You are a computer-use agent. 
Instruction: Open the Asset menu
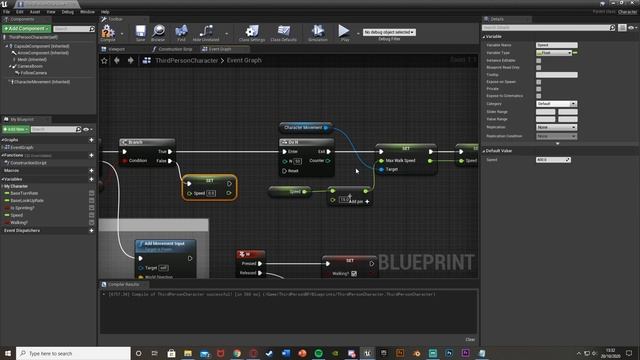point(35,12)
